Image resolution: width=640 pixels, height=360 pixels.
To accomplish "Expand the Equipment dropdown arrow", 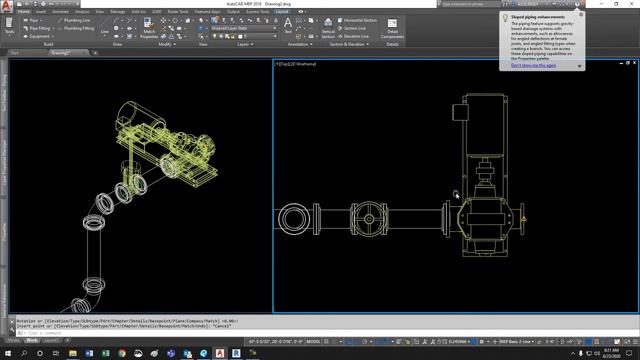I will 53,36.
